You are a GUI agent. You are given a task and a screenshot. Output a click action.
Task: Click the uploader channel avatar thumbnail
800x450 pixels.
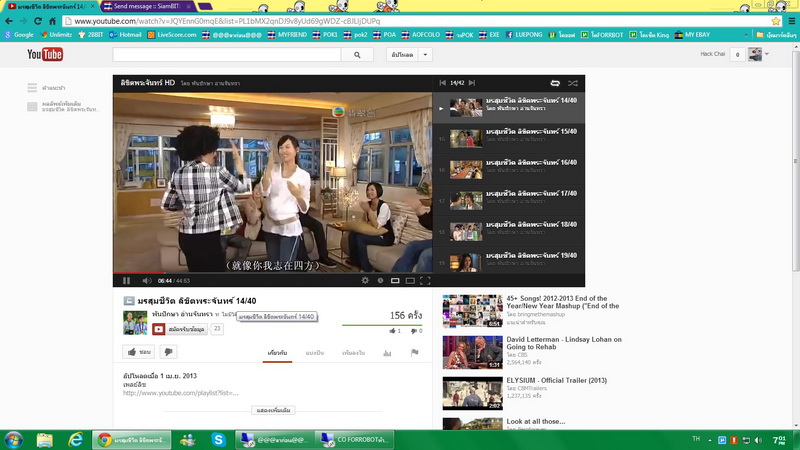coord(135,322)
